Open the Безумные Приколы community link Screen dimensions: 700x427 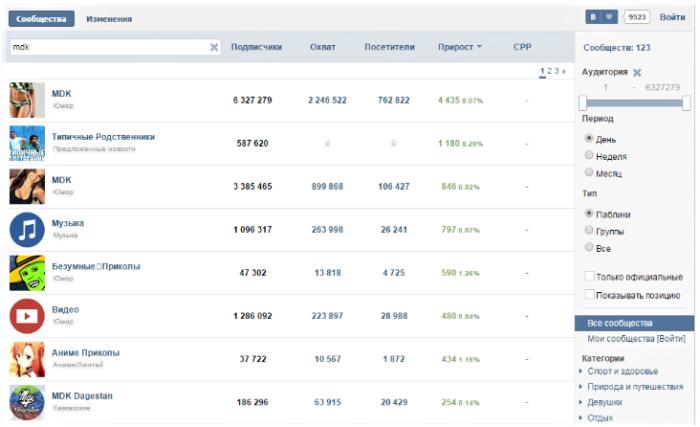[x=96, y=266]
